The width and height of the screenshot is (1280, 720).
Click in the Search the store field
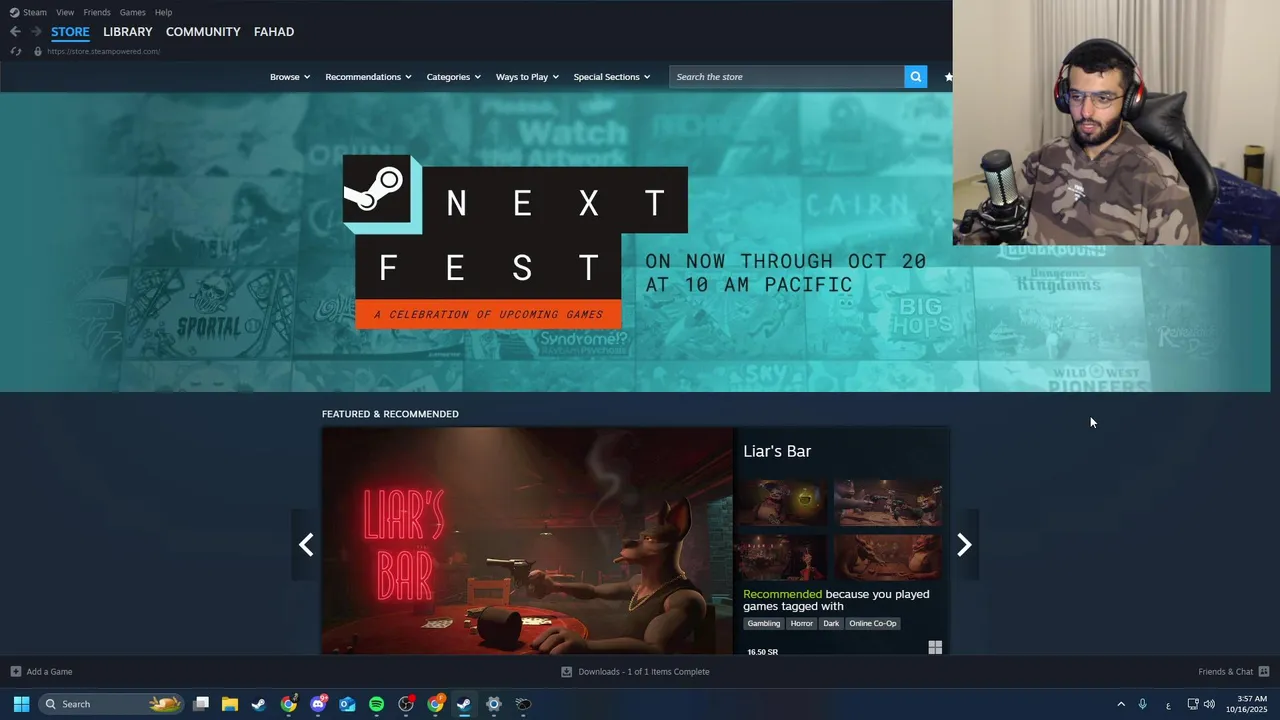pos(787,77)
